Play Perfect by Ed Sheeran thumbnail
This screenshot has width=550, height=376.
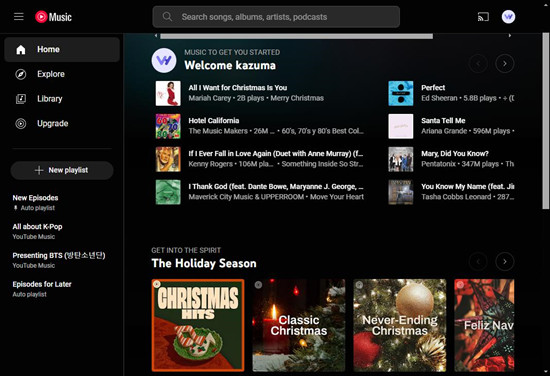coord(401,93)
